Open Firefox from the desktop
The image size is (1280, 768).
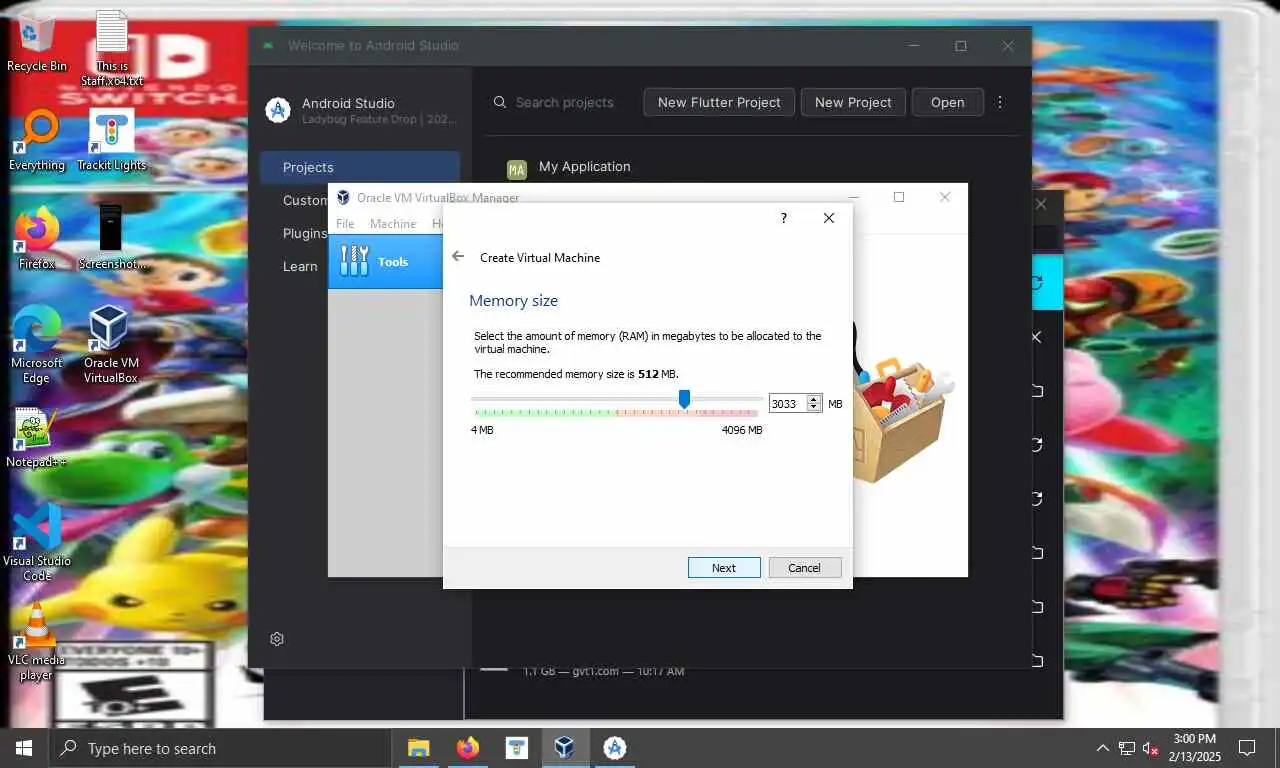coord(37,238)
